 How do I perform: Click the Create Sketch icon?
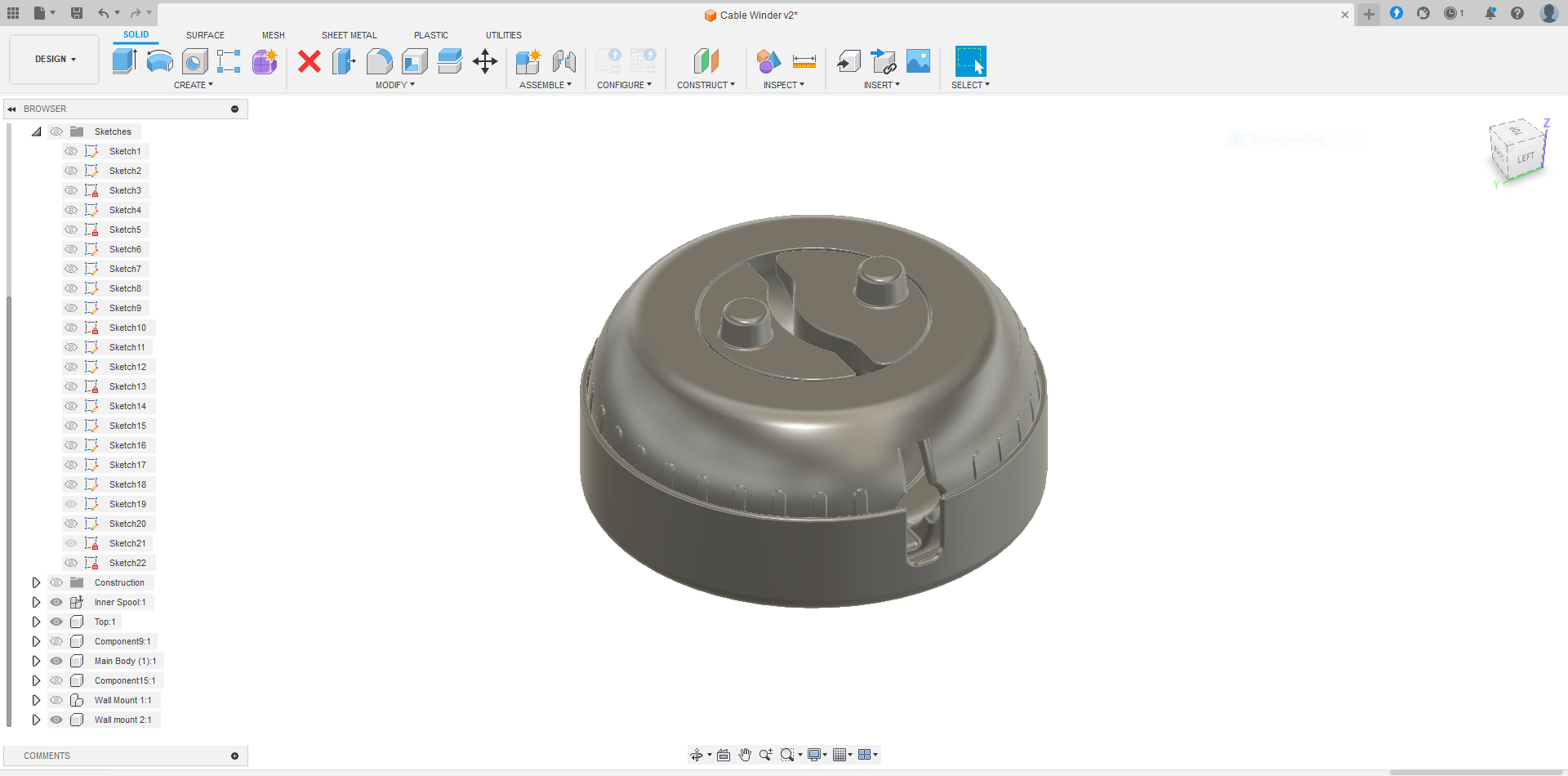coord(229,61)
